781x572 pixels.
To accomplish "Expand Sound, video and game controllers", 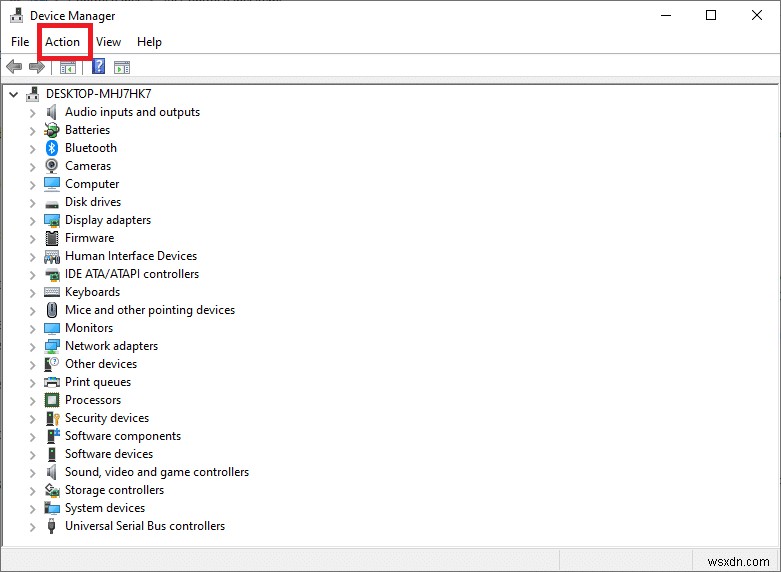I will click(x=32, y=473).
